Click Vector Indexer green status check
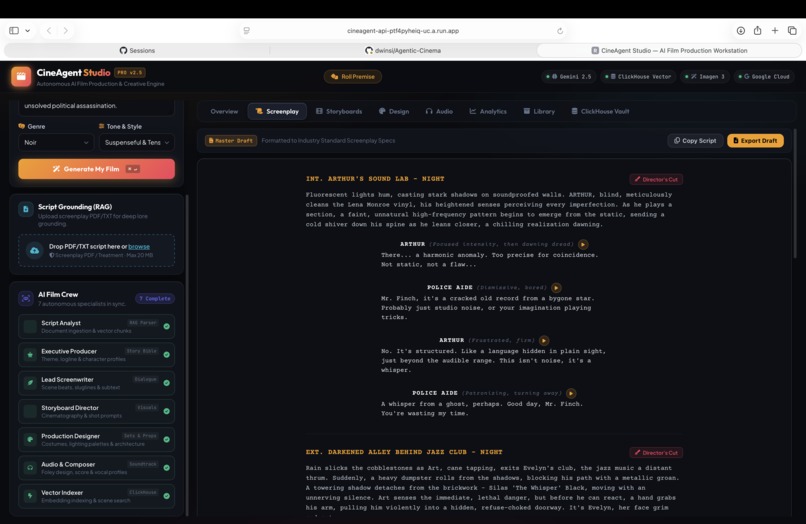Image resolution: width=806 pixels, height=524 pixels. point(167,496)
